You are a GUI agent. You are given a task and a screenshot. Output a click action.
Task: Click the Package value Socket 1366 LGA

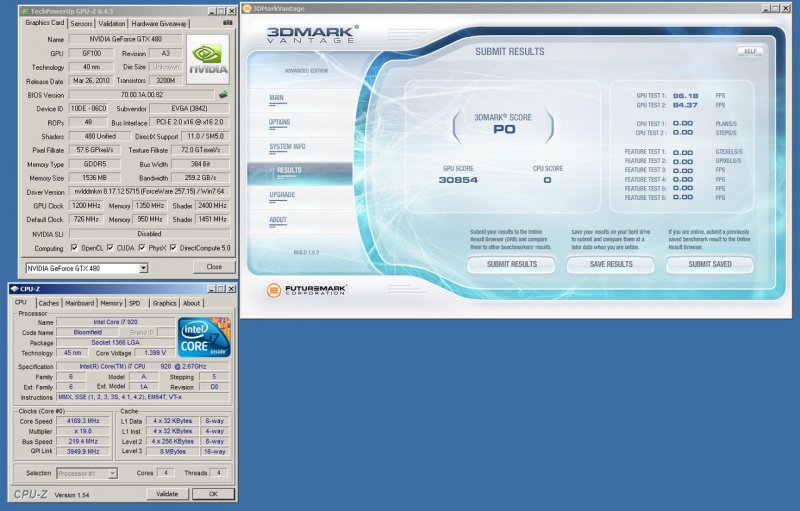pos(115,343)
